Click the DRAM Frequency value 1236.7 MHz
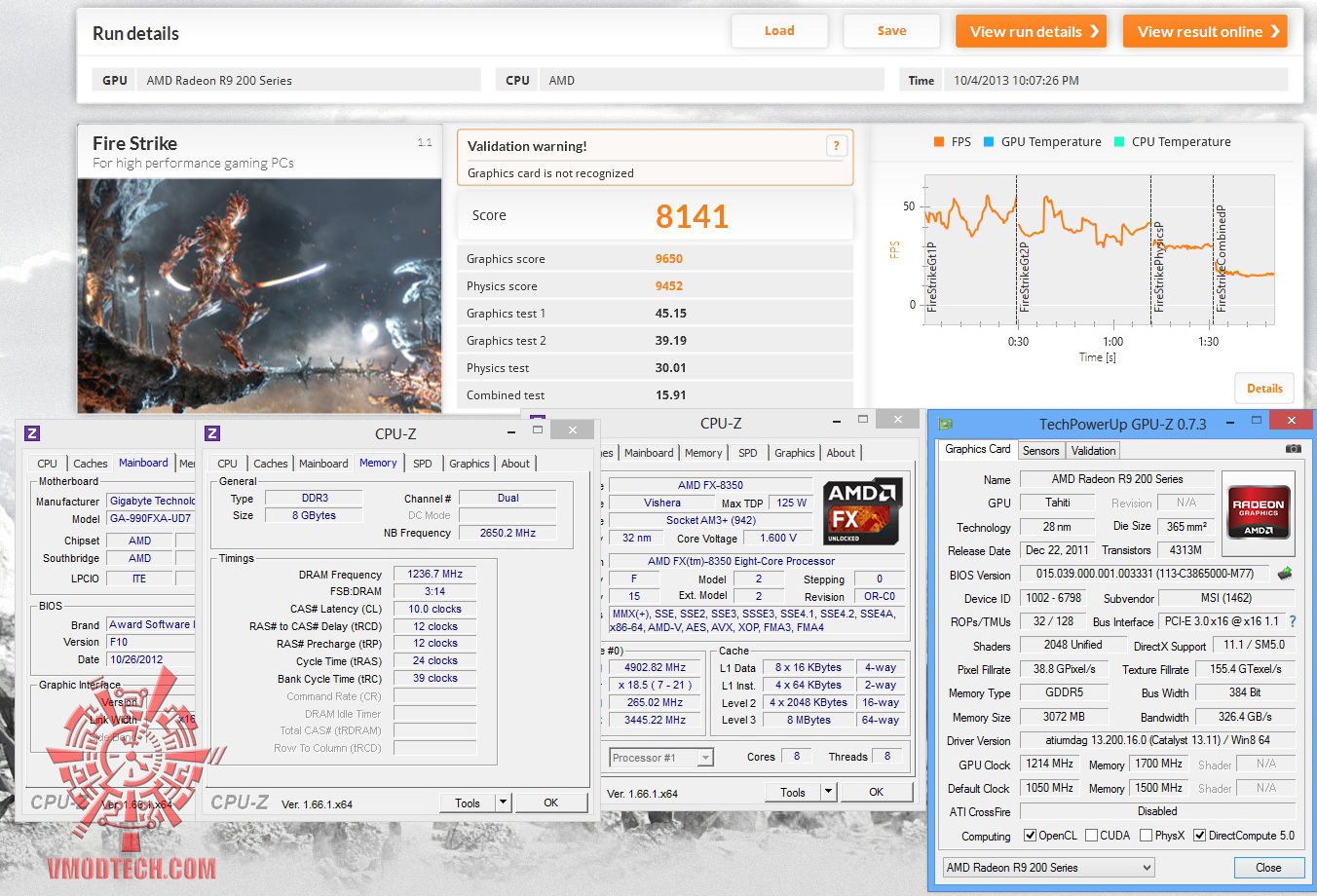This screenshot has height=896, width=1317. click(434, 575)
